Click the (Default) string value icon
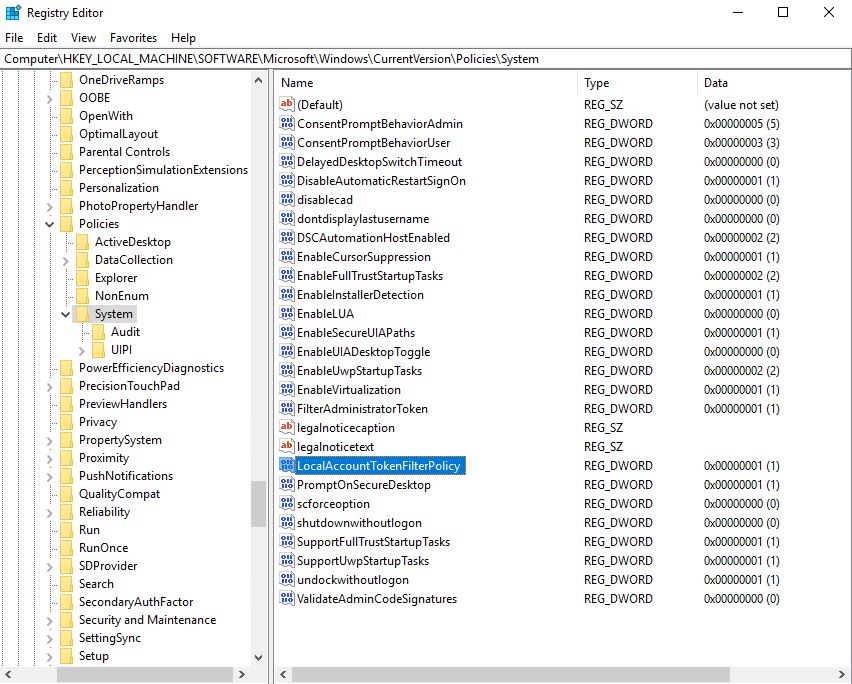The height and width of the screenshot is (684, 852). click(x=286, y=104)
